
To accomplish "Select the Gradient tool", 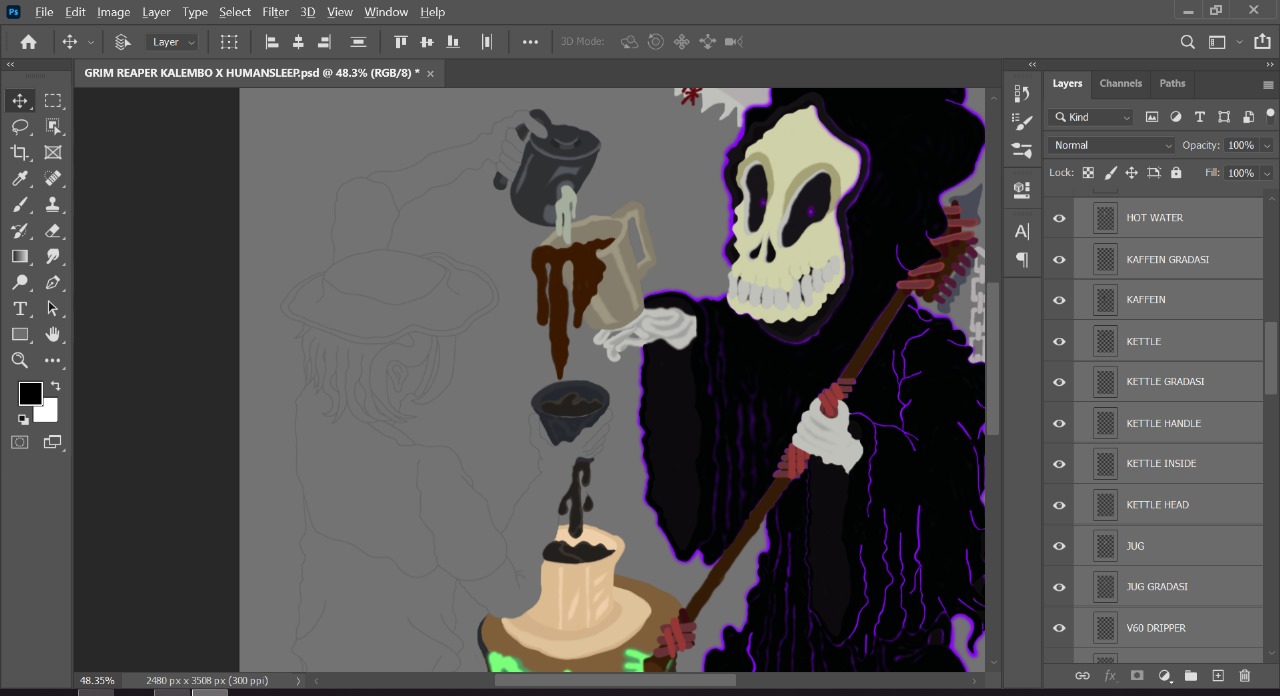I will pyautogui.click(x=20, y=256).
